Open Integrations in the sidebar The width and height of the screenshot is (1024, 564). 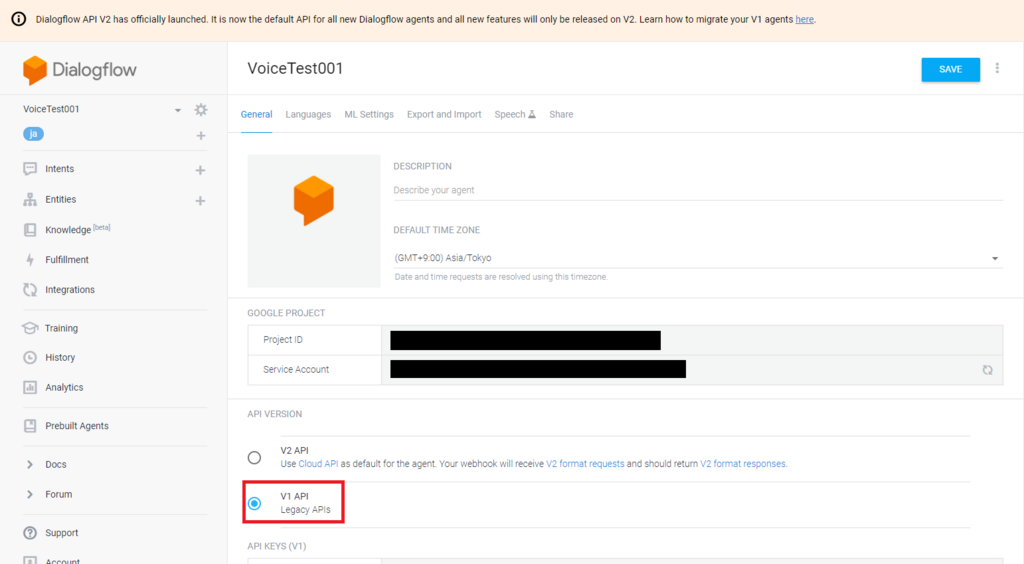tap(70, 290)
